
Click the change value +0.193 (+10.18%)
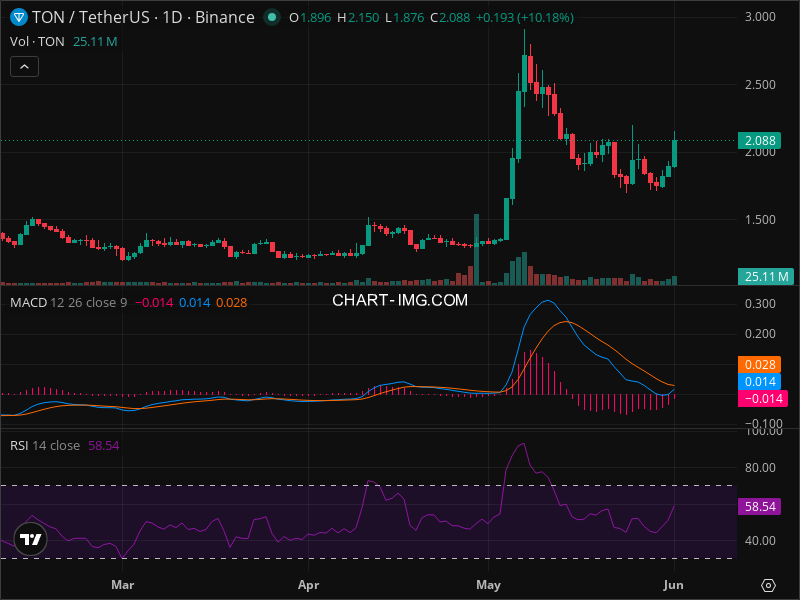coord(524,18)
